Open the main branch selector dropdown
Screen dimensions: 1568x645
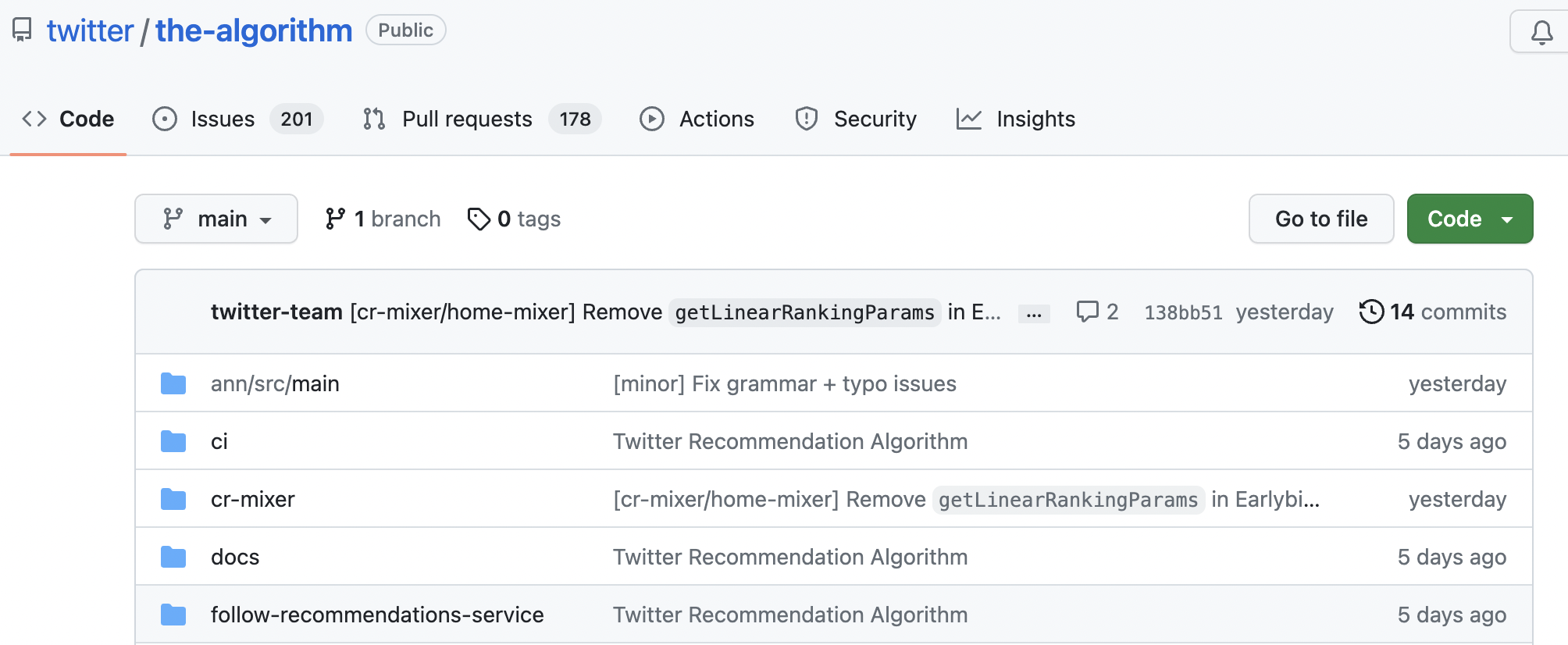tap(216, 219)
